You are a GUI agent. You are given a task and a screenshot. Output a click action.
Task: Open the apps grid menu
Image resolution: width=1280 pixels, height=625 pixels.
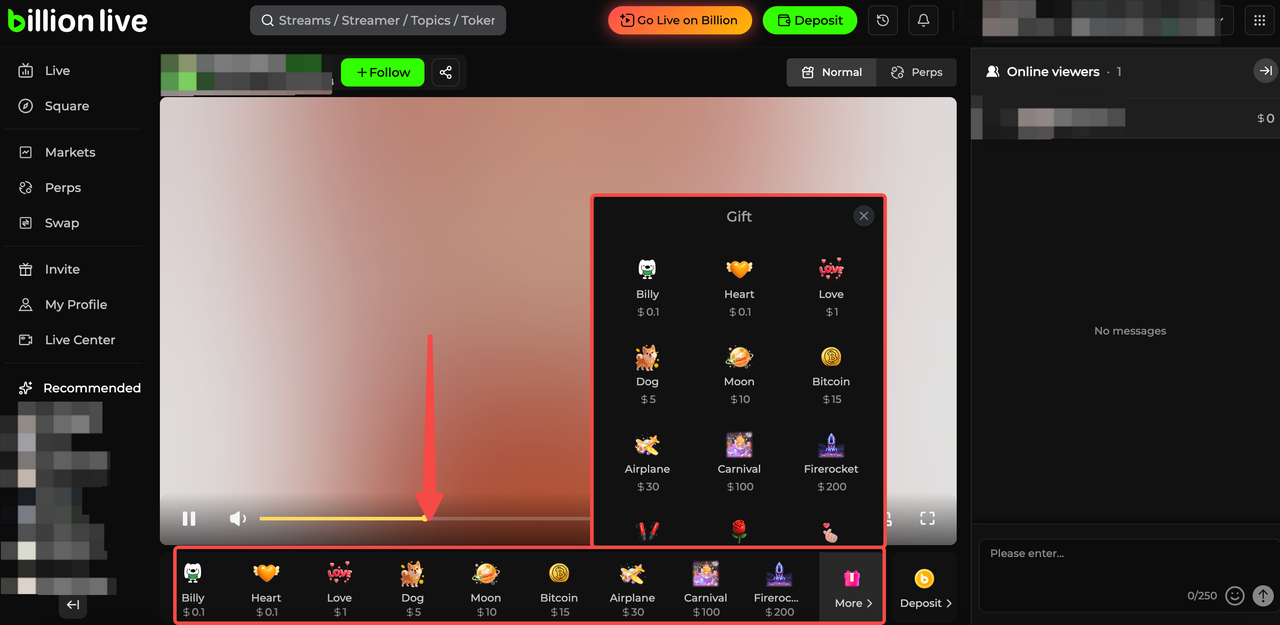[x=1259, y=20]
